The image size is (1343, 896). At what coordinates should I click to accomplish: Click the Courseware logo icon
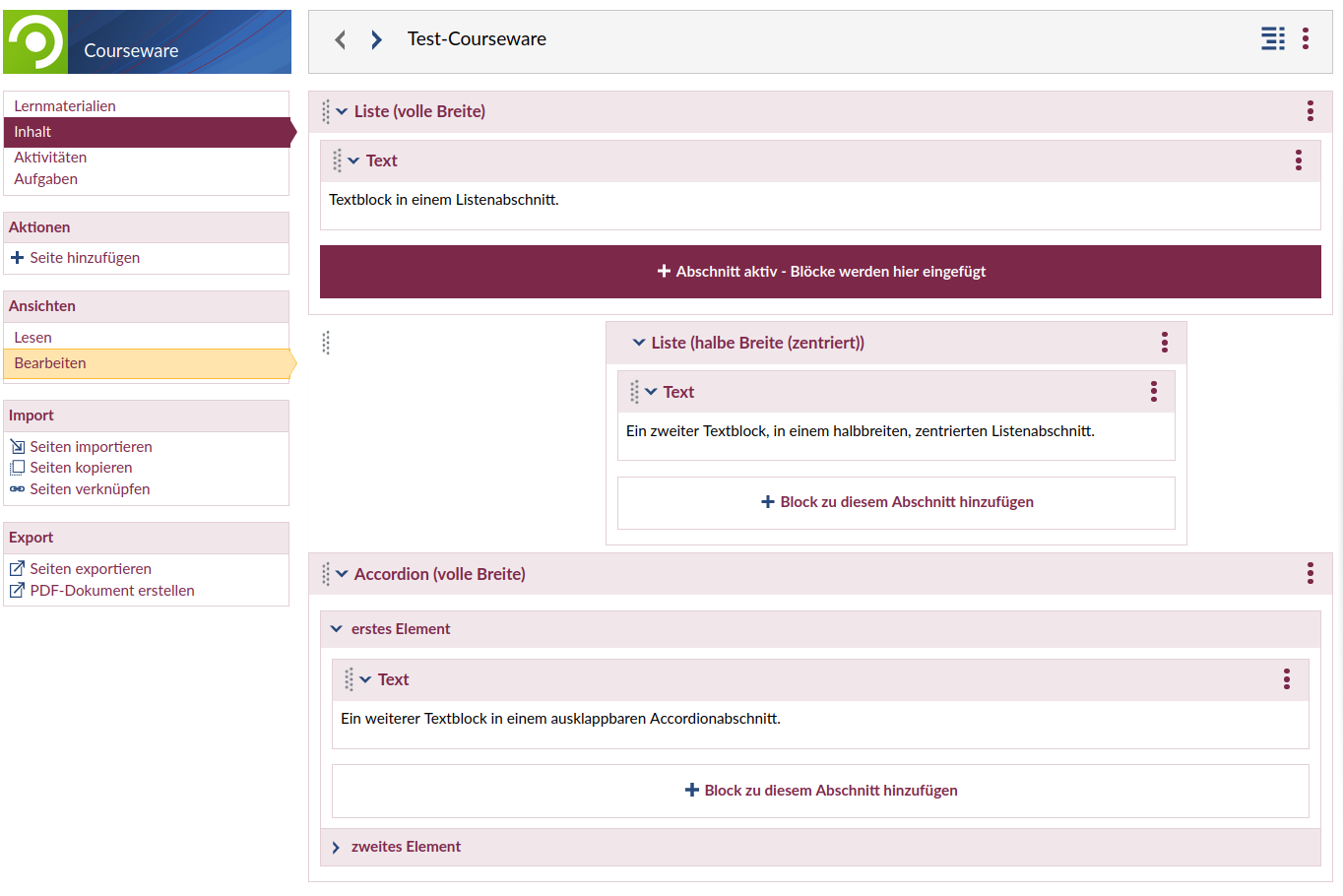click(x=35, y=41)
